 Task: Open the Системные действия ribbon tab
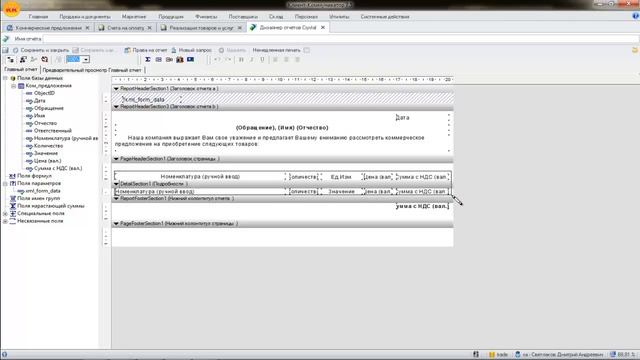click(x=385, y=17)
